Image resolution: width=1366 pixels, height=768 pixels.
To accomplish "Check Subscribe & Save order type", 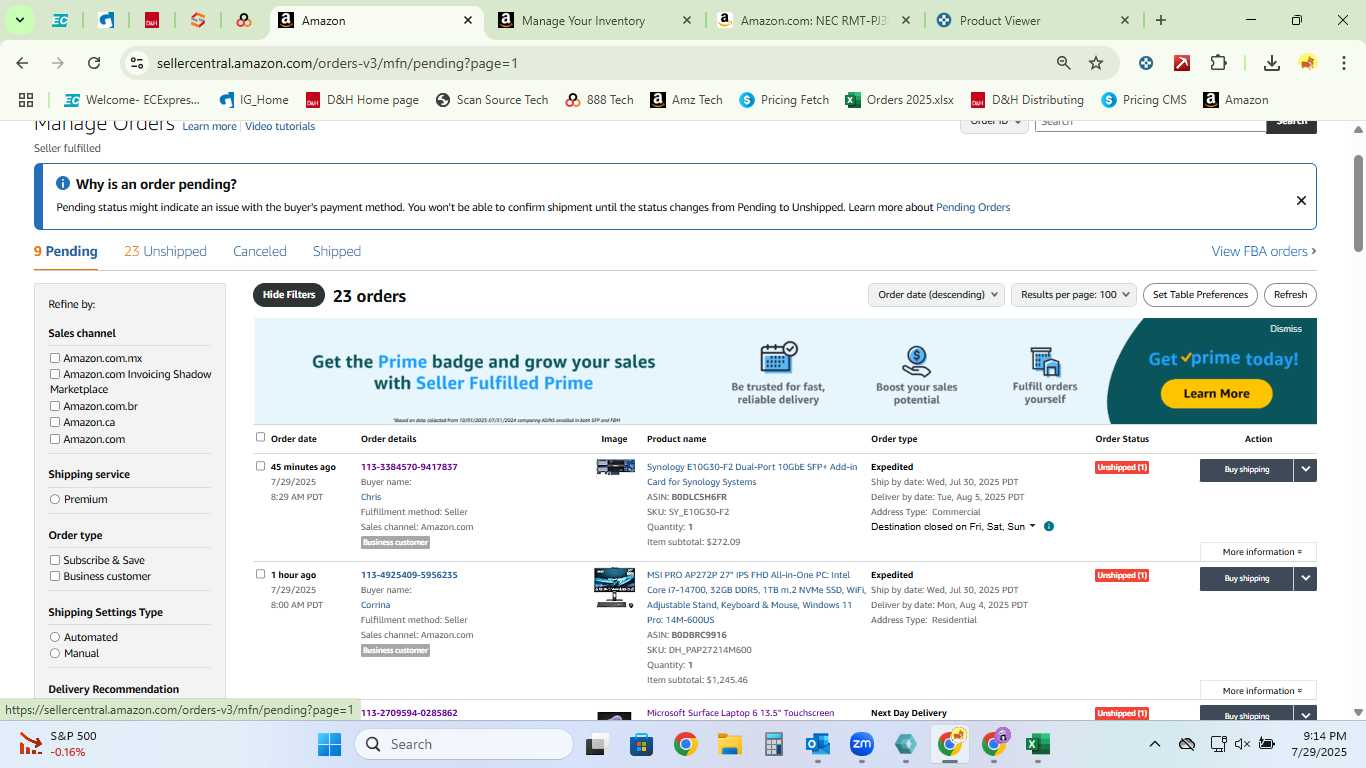I will point(55,560).
